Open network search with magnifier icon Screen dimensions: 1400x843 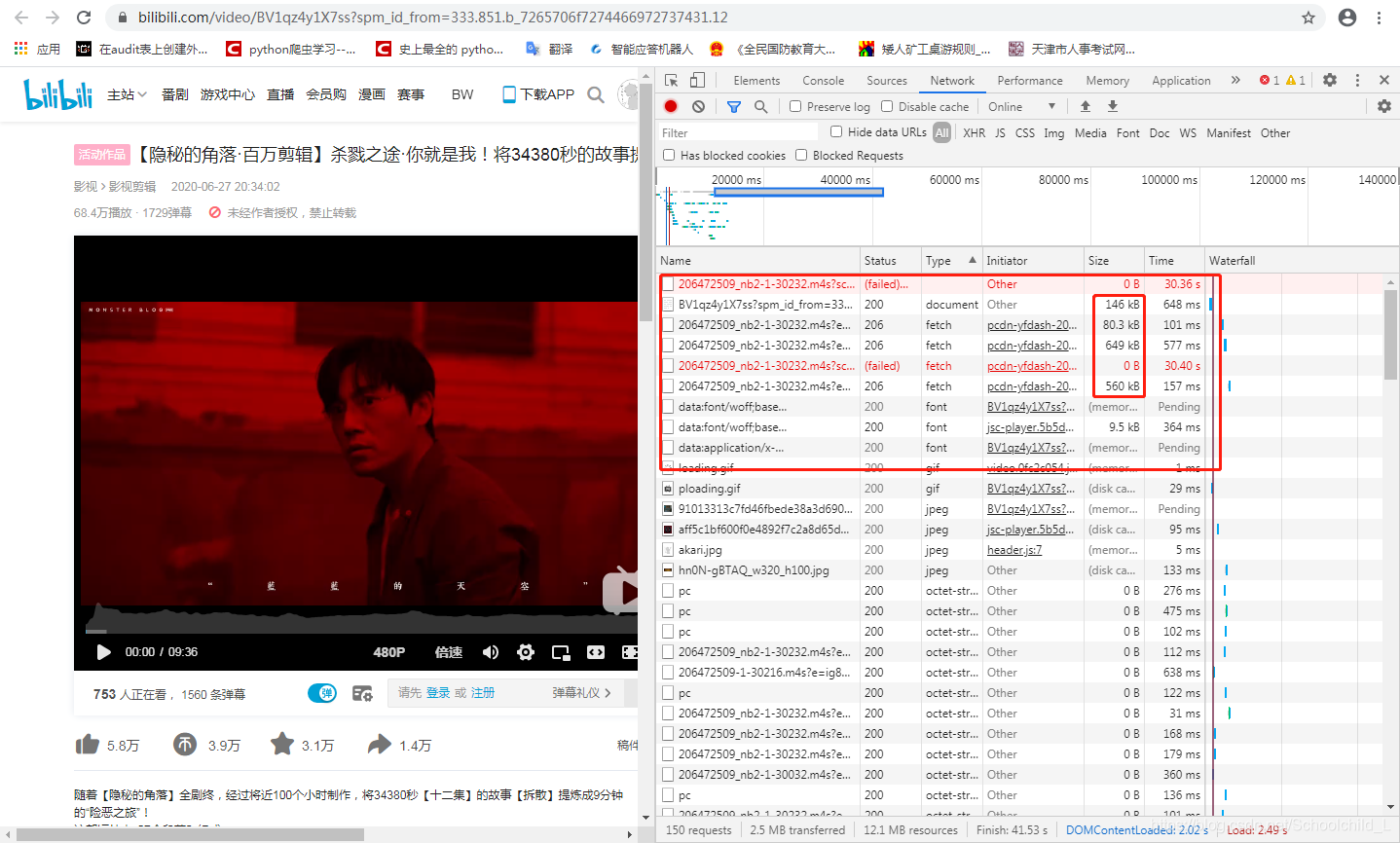point(760,106)
